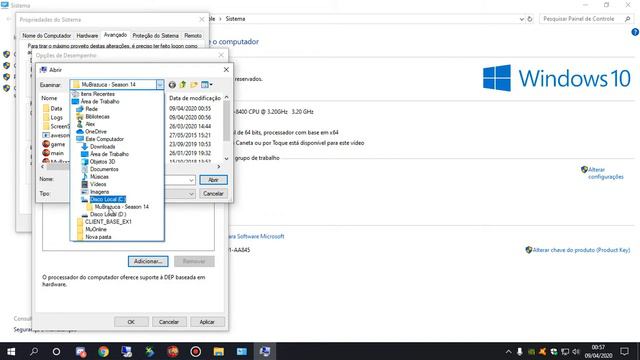Viewport: 640px width, 360px height.
Task: Click the back navigation icon in the Abrir dialog
Action: coord(172,85)
